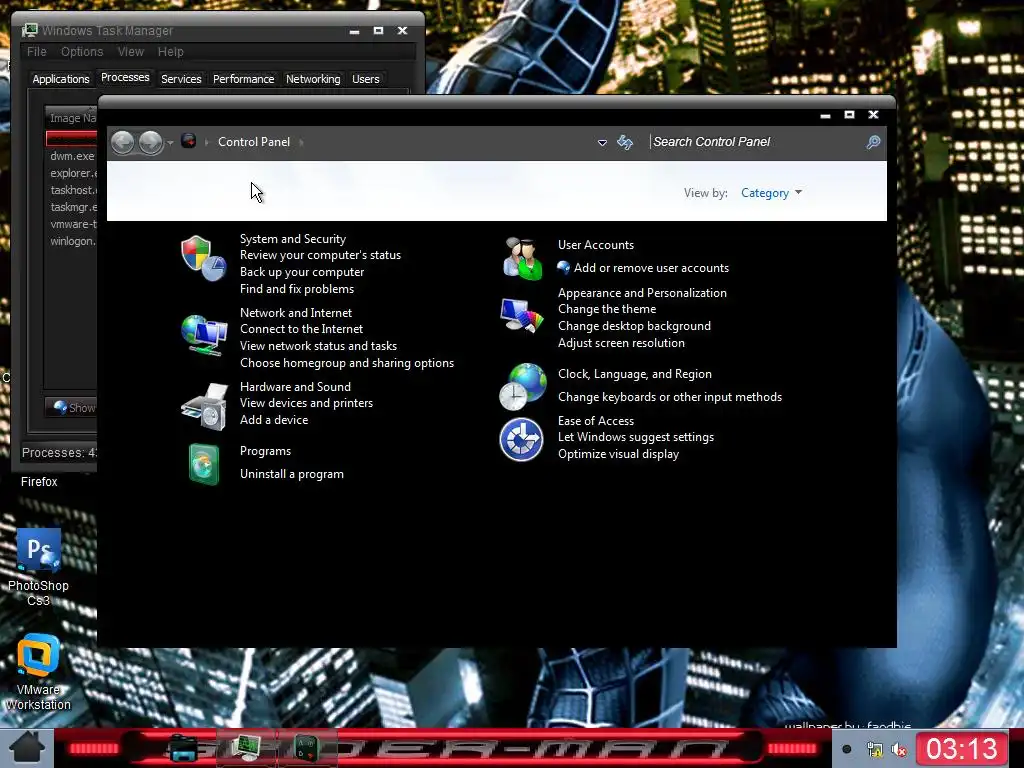Click the network tray icon

(x=874, y=750)
